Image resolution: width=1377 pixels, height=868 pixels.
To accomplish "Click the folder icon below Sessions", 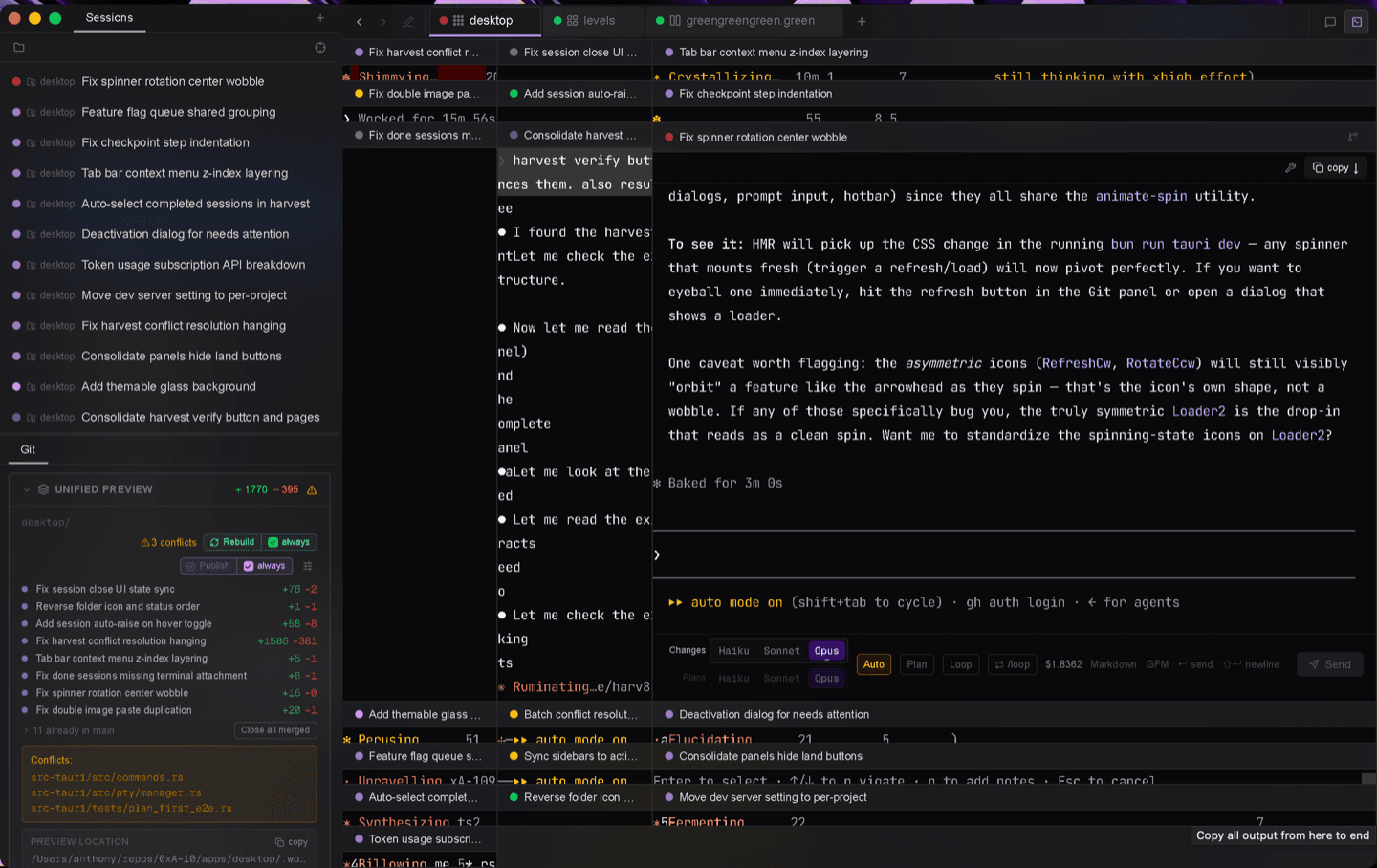I will (19, 47).
